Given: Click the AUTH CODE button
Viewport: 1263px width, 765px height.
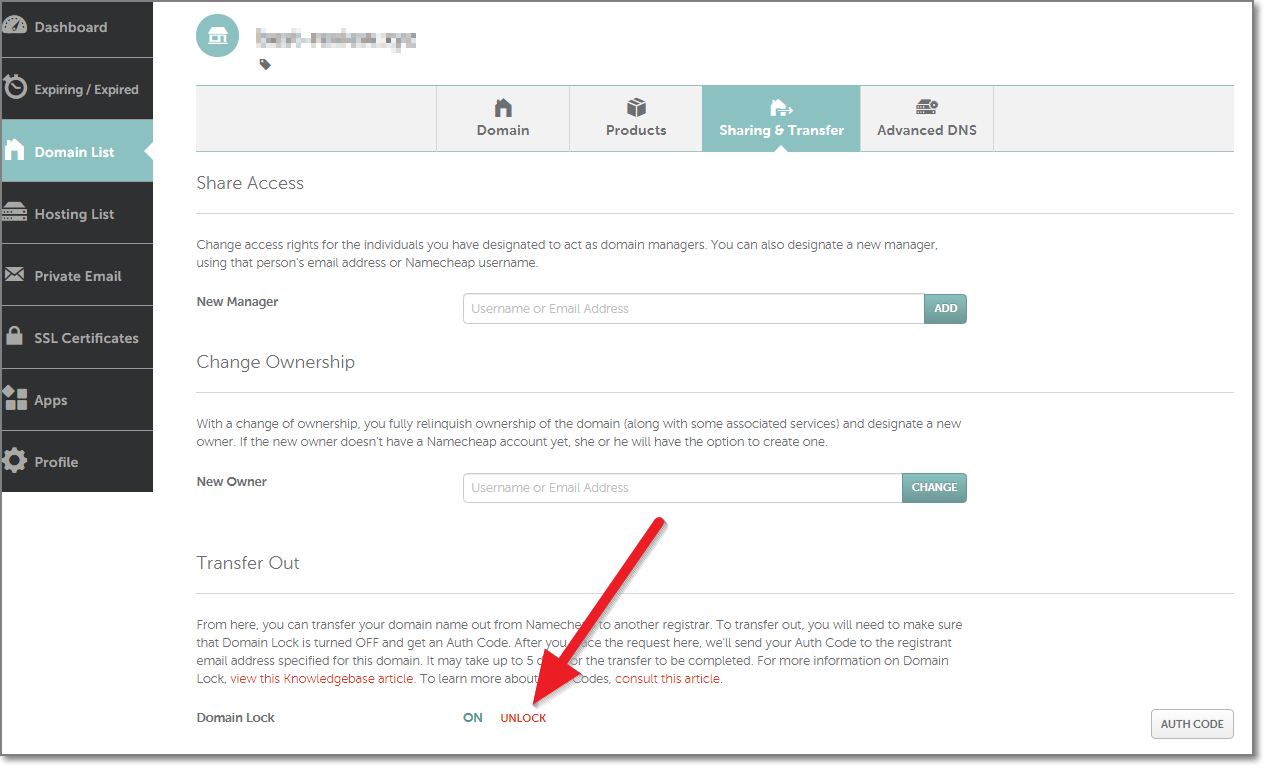Looking at the screenshot, I should 1192,724.
